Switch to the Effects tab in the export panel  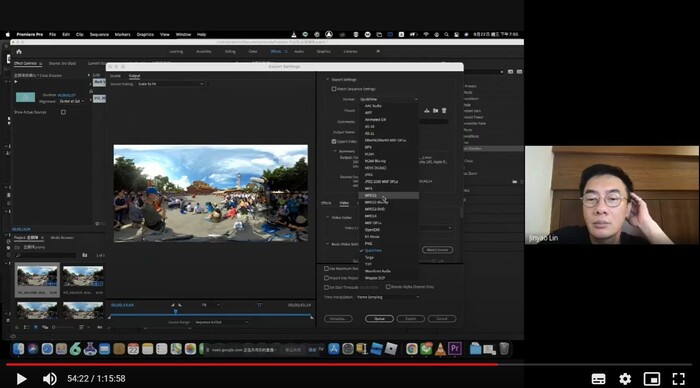pos(326,203)
